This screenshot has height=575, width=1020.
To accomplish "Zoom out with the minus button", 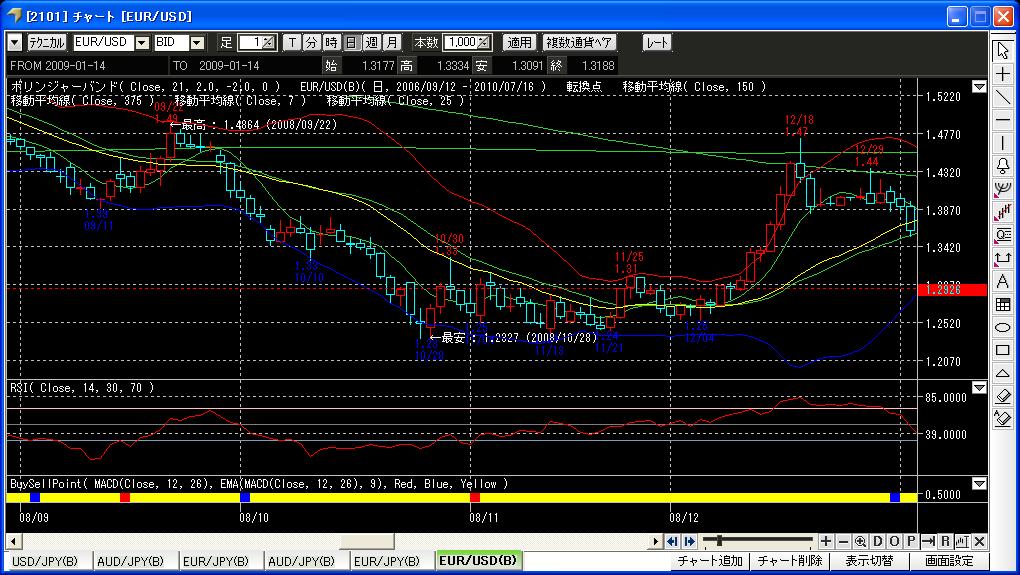I will coord(842,541).
